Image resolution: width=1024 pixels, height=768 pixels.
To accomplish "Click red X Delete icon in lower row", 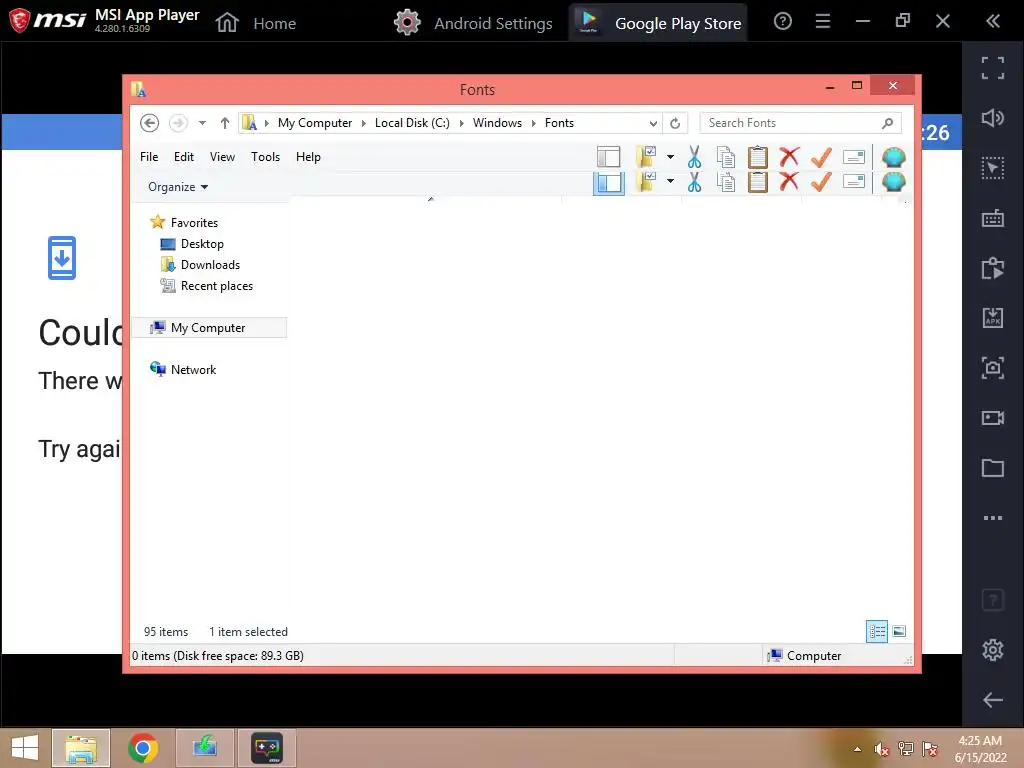I will [x=789, y=182].
